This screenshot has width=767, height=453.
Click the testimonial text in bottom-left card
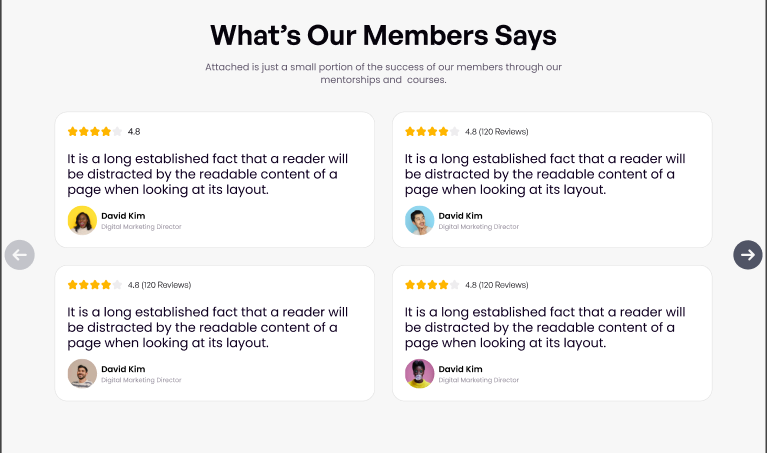coord(208,327)
